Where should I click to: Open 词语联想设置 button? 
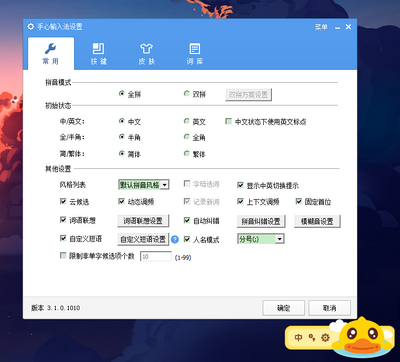pos(143,221)
